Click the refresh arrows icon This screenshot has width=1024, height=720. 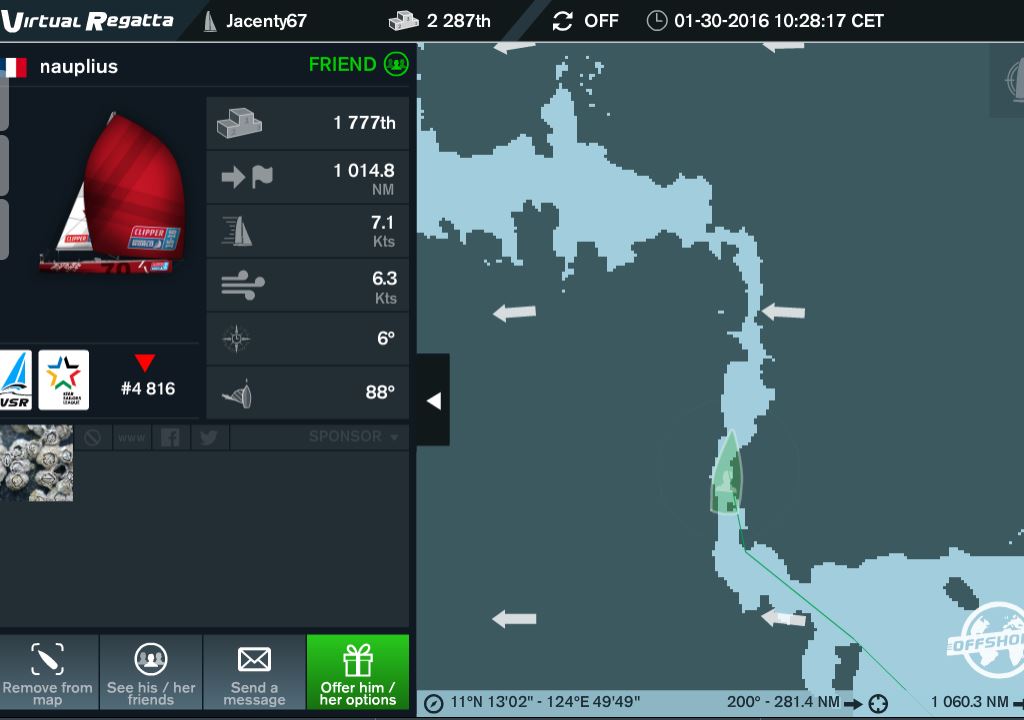pyautogui.click(x=562, y=21)
